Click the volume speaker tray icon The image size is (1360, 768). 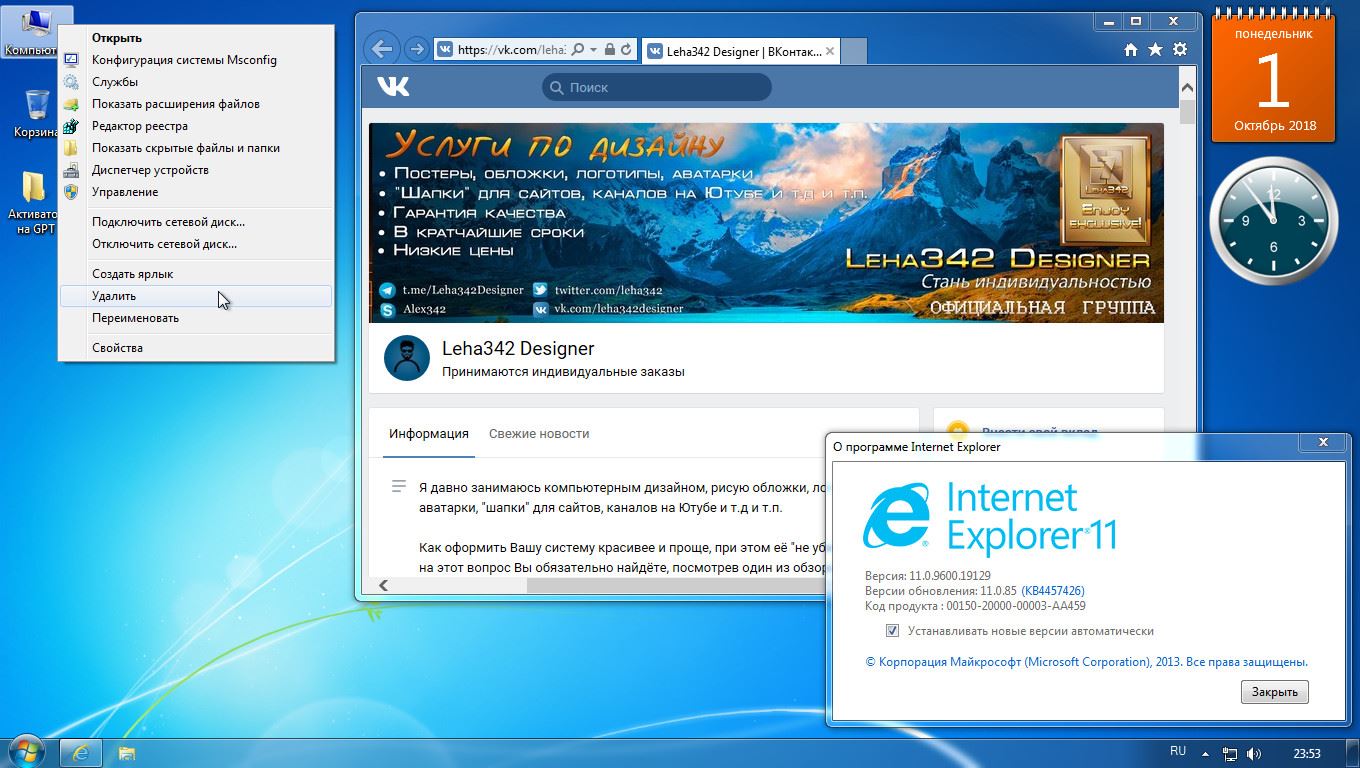tap(1254, 753)
